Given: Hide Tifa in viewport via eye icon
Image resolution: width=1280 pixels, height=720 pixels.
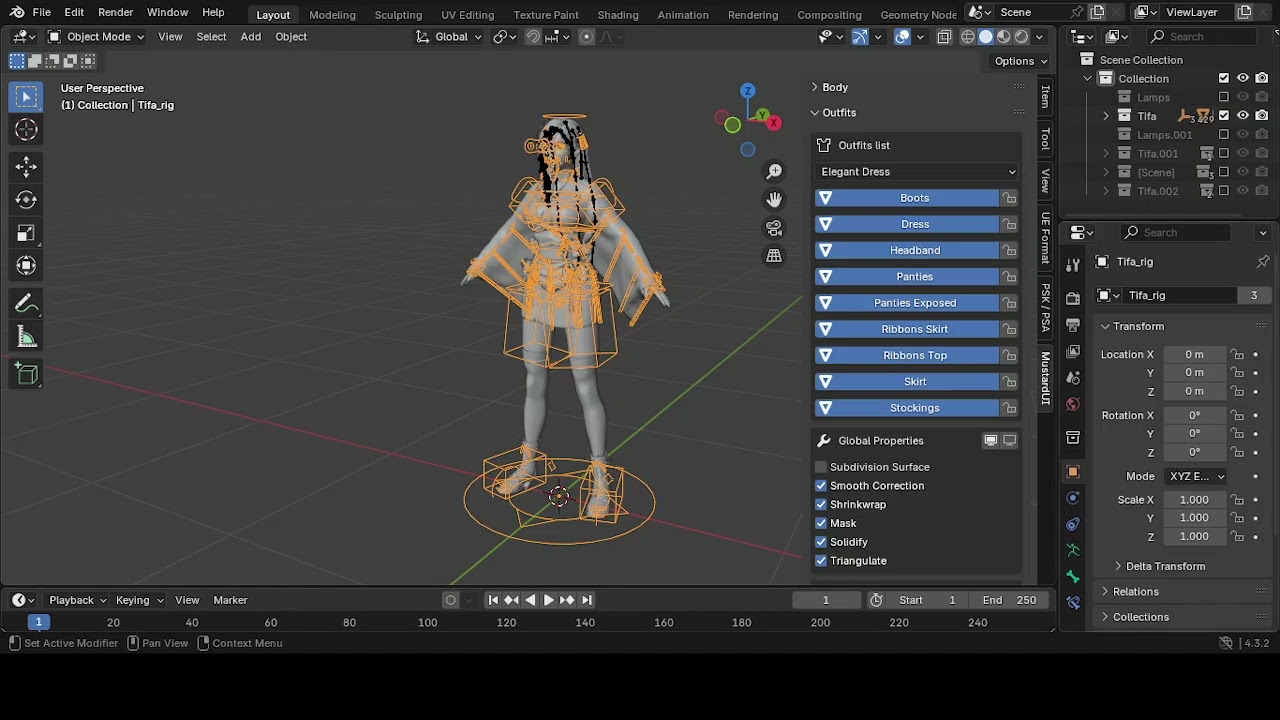Looking at the screenshot, I should [1243, 116].
